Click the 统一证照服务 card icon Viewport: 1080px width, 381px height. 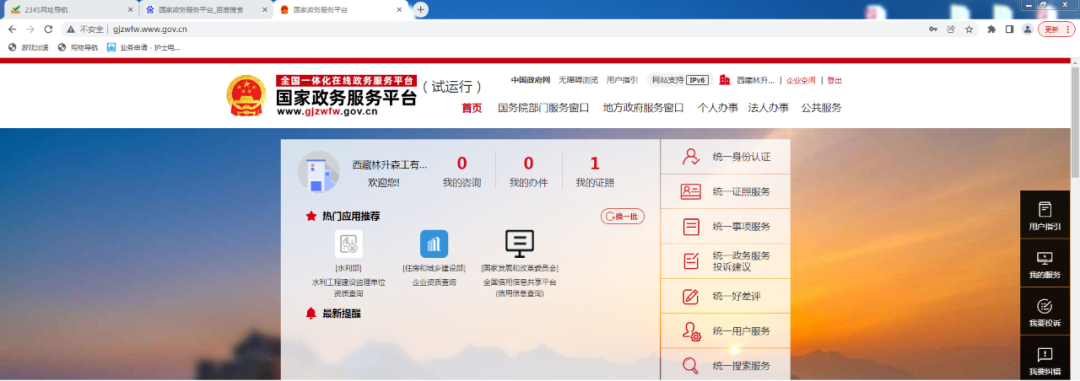point(690,192)
